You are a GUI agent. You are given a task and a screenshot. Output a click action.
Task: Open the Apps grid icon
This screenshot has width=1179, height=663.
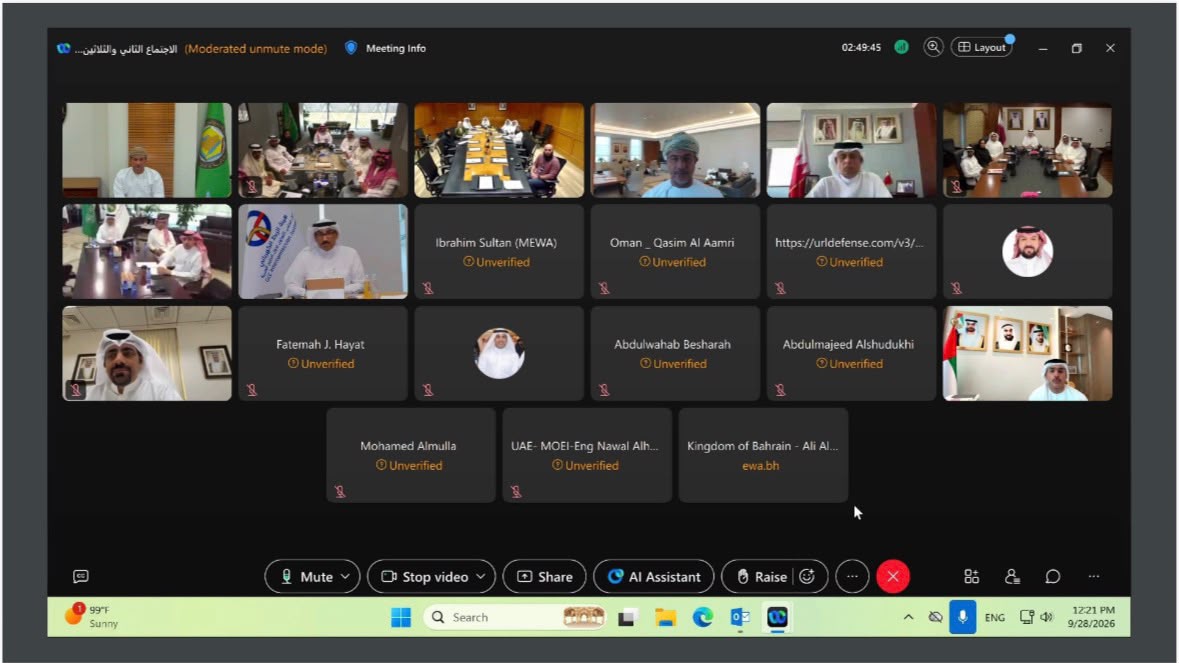tap(971, 577)
